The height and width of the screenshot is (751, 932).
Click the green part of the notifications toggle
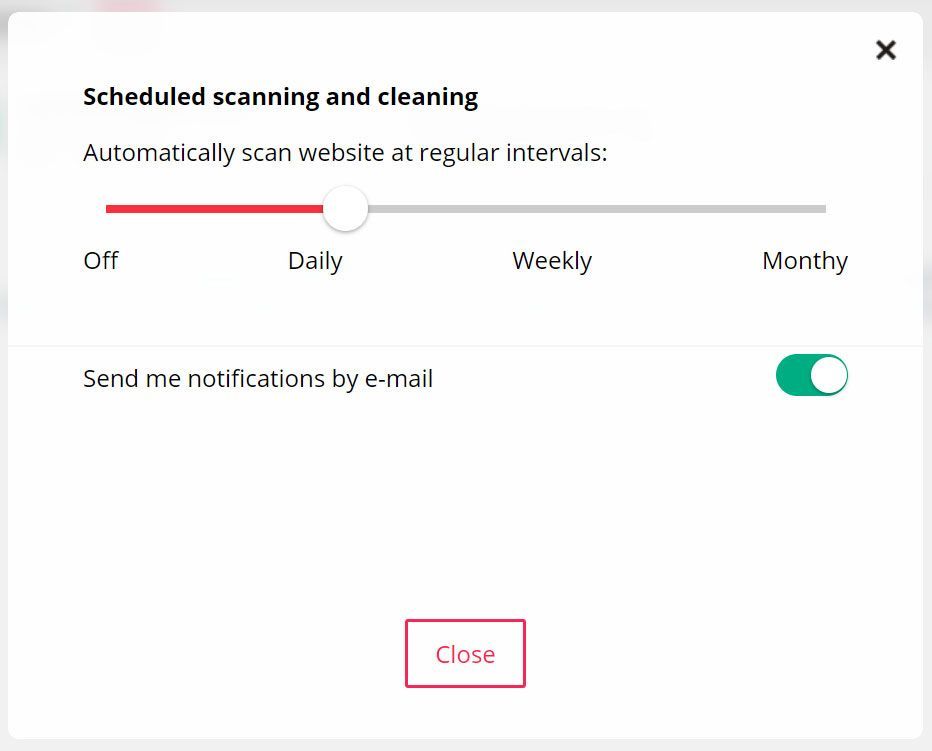tap(792, 376)
